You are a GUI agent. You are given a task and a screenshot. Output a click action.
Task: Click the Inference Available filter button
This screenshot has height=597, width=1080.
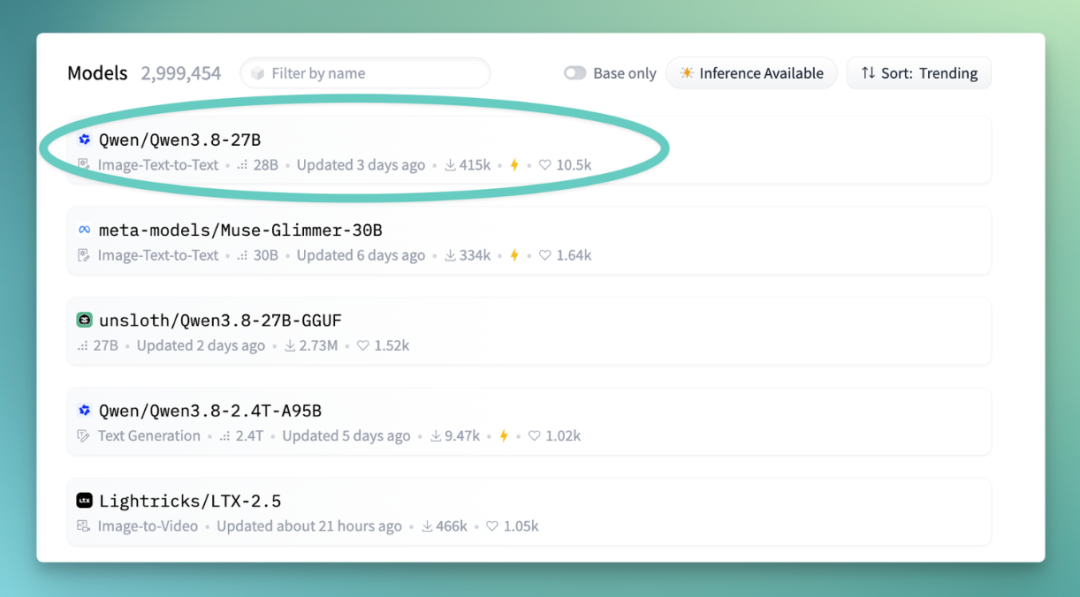coord(751,73)
